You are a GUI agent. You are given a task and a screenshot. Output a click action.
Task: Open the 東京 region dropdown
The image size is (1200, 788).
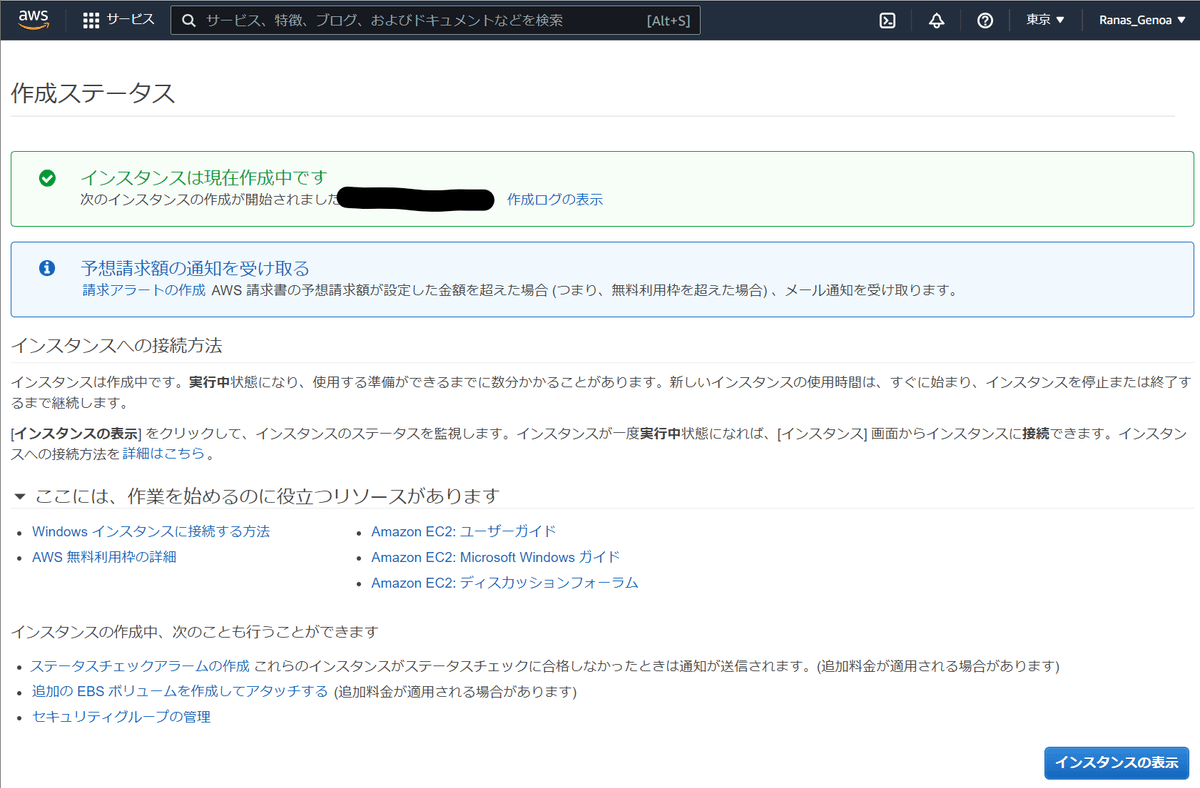pyautogui.click(x=1046, y=20)
